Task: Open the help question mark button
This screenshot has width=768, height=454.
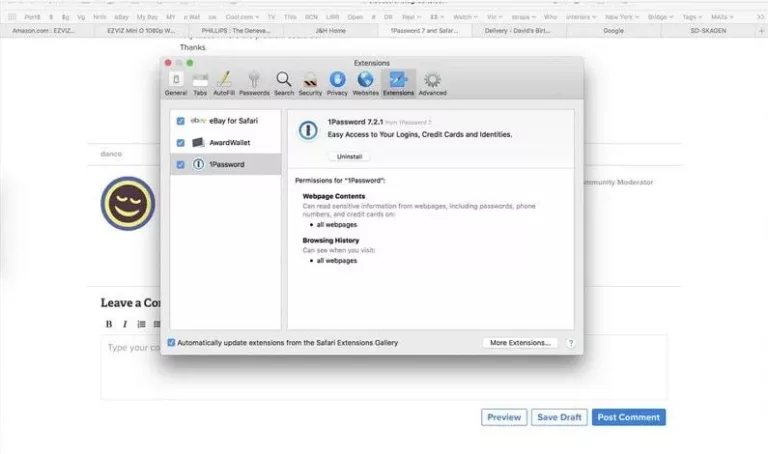Action: pos(571,343)
